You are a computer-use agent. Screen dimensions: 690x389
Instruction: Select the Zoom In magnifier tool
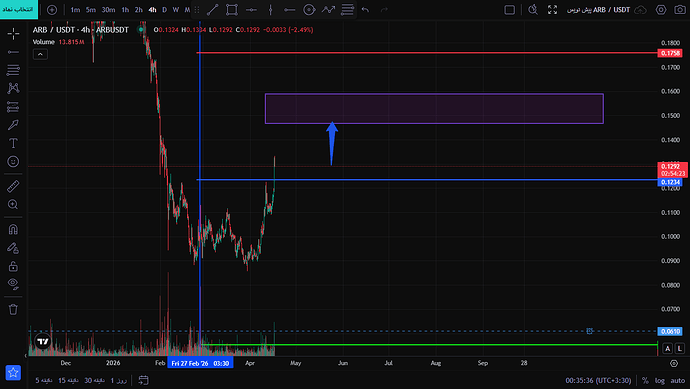click(13, 204)
